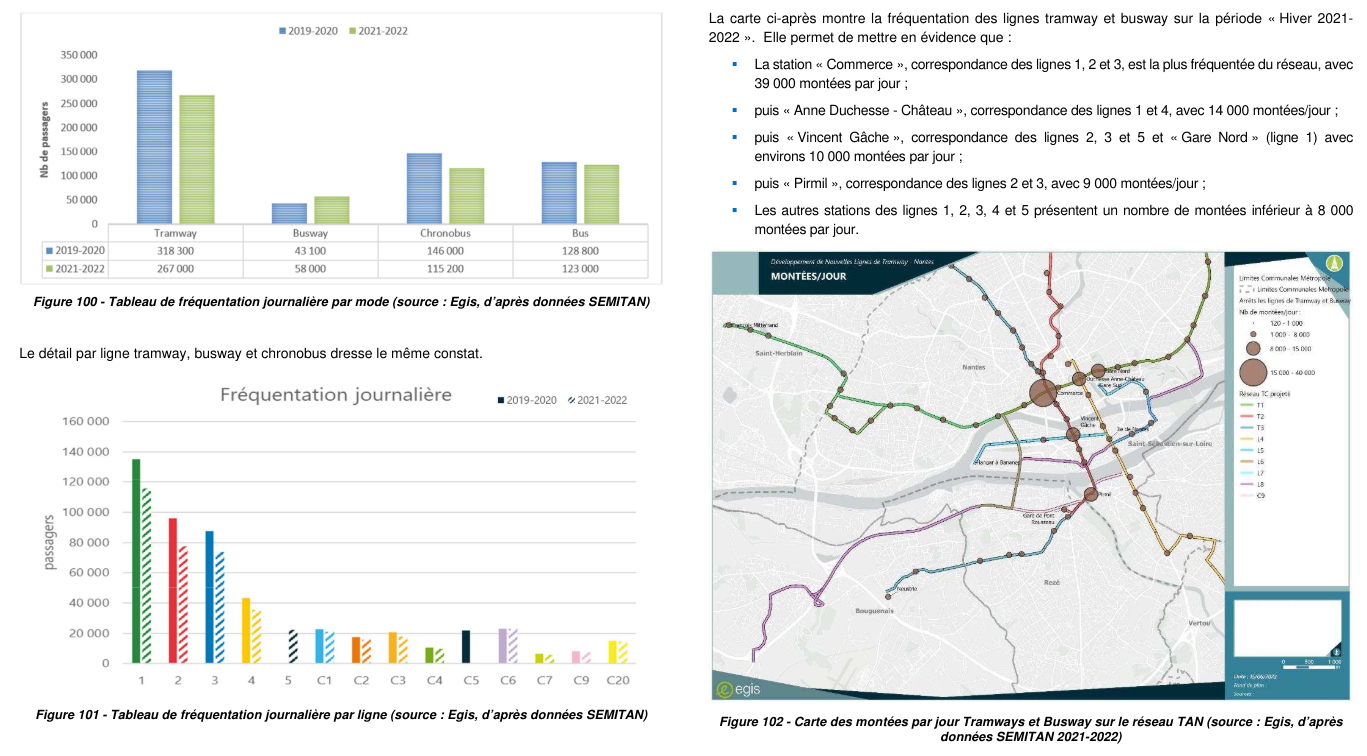Click the solid red line 2 bar
The width and height of the screenshot is (1367, 756).
click(x=172, y=591)
